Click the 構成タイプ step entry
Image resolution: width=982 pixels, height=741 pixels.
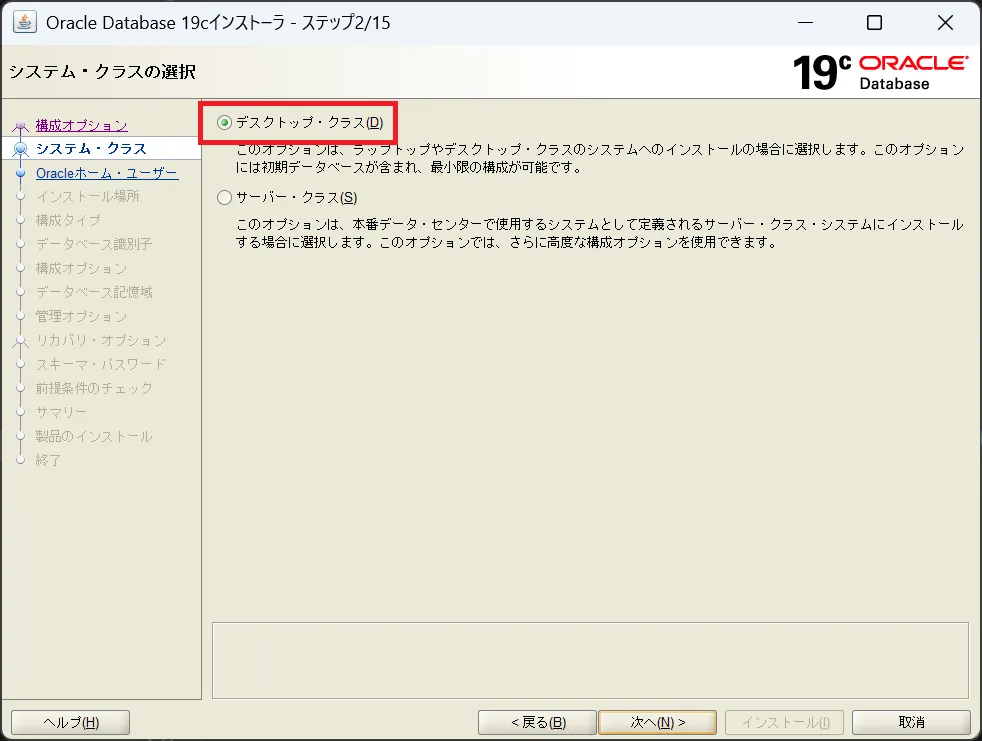pos(68,220)
